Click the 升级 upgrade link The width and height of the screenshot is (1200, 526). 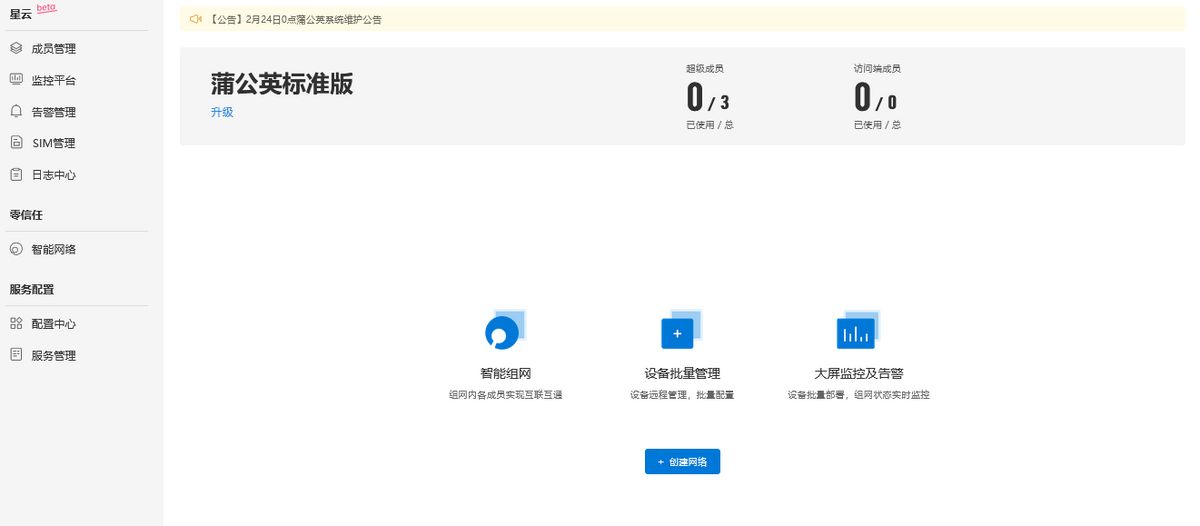222,112
